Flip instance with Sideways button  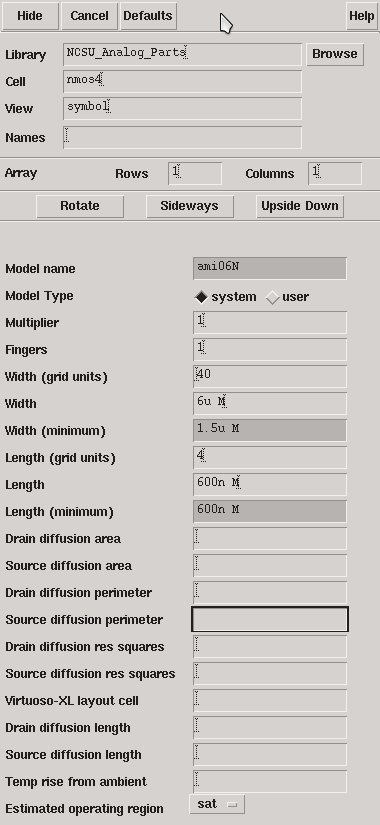tap(189, 206)
